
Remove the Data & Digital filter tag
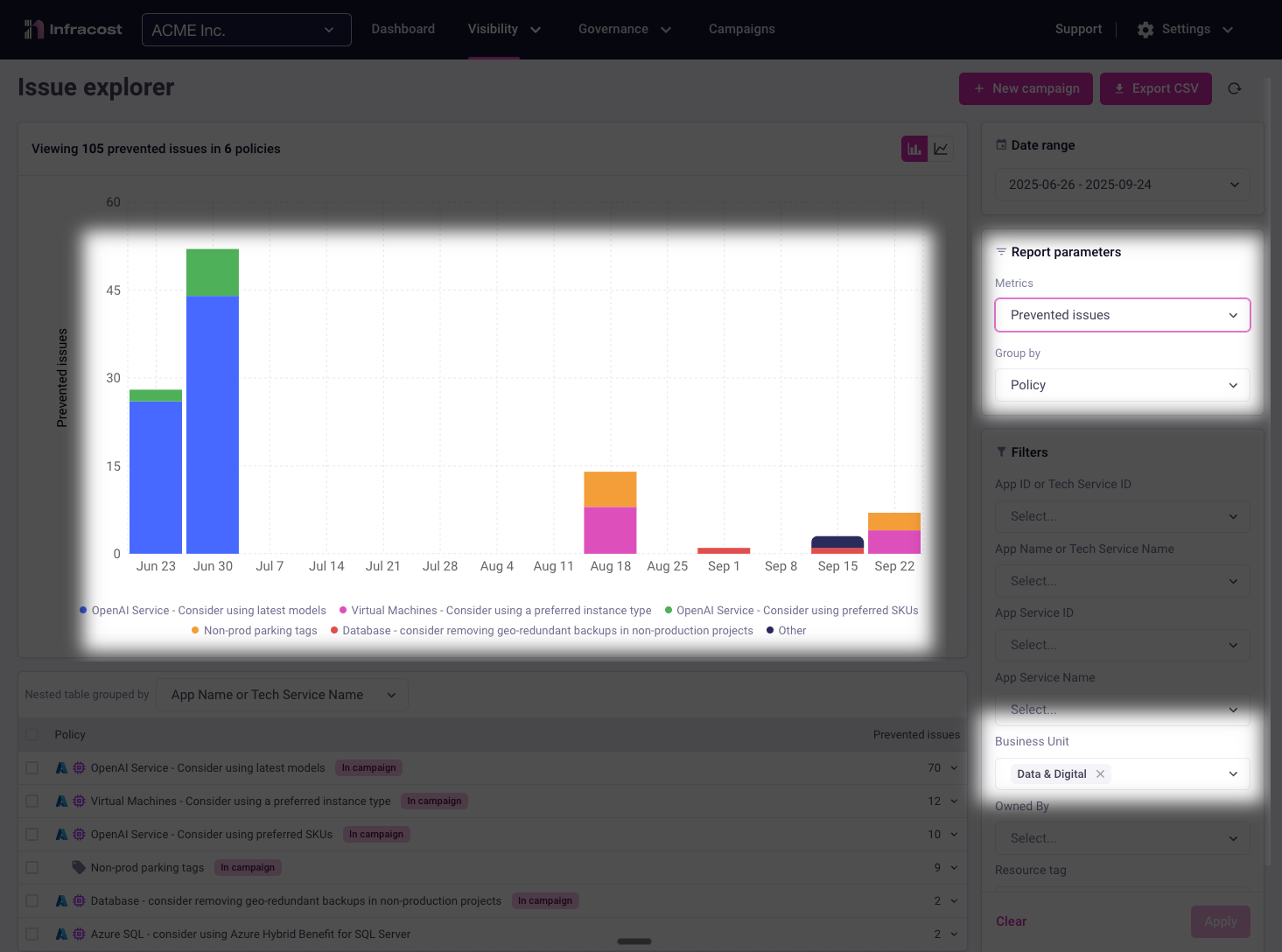coord(1100,773)
